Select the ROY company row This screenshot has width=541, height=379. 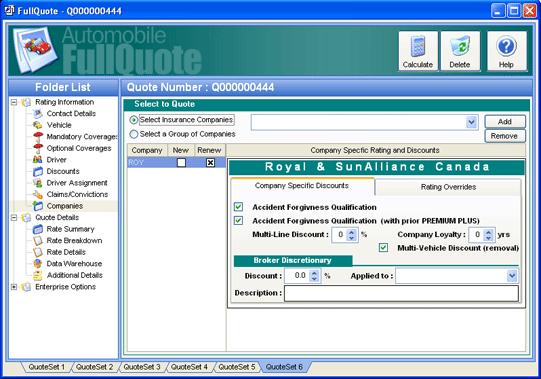click(176, 163)
